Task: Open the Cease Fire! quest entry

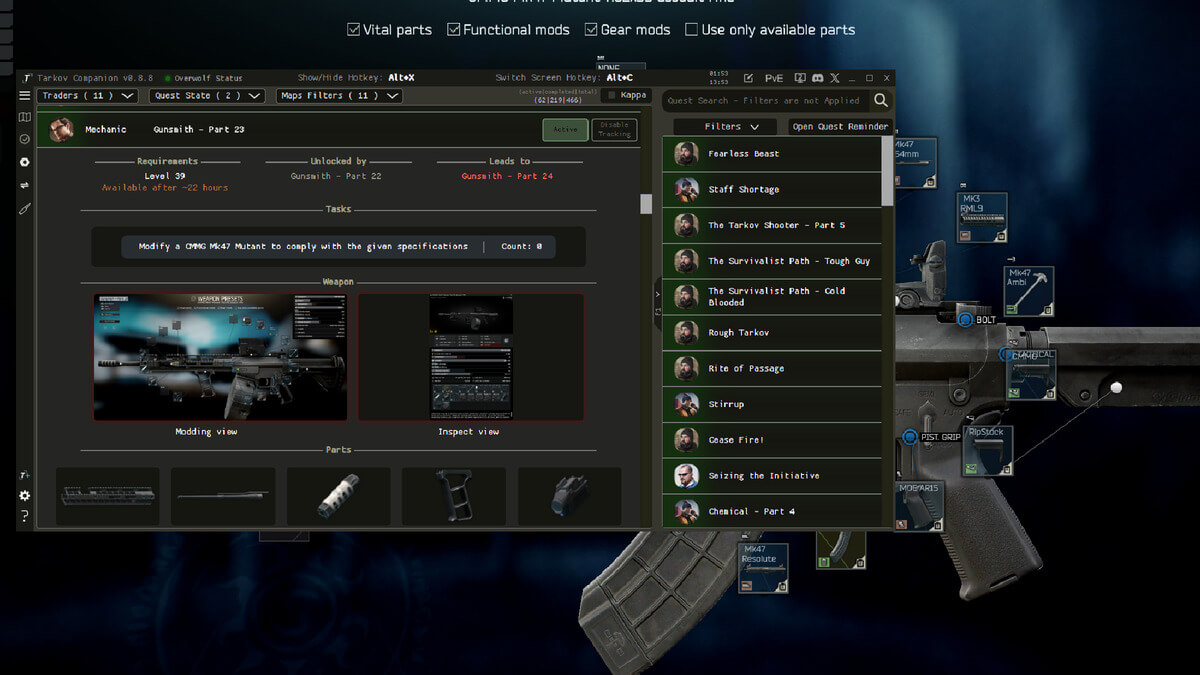Action: (772, 440)
